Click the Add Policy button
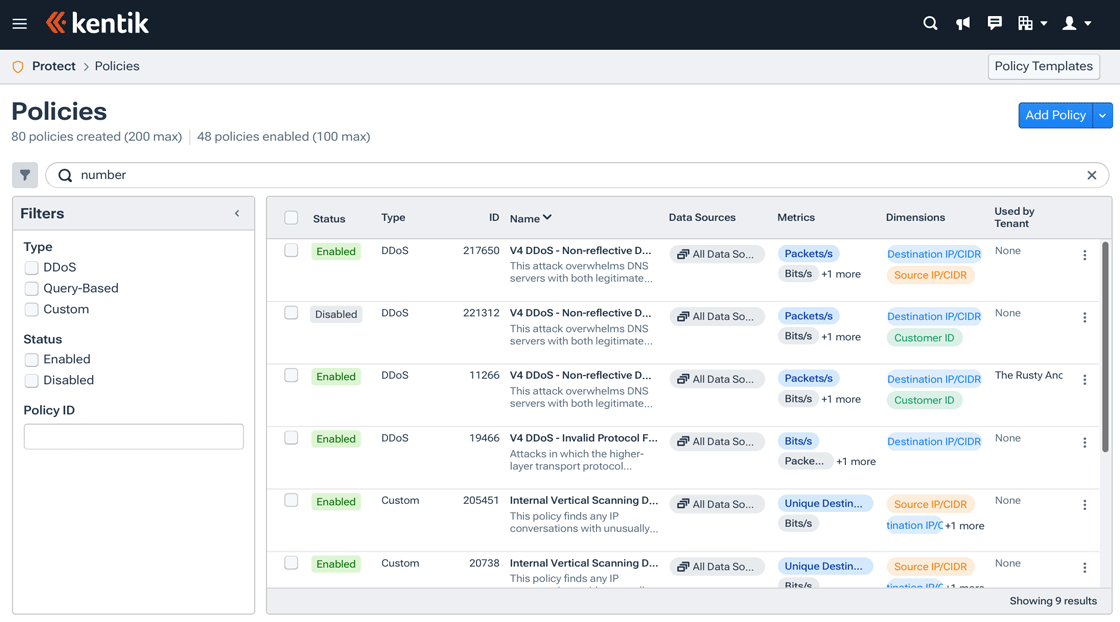Image resolution: width=1120 pixels, height=622 pixels. coord(1055,115)
